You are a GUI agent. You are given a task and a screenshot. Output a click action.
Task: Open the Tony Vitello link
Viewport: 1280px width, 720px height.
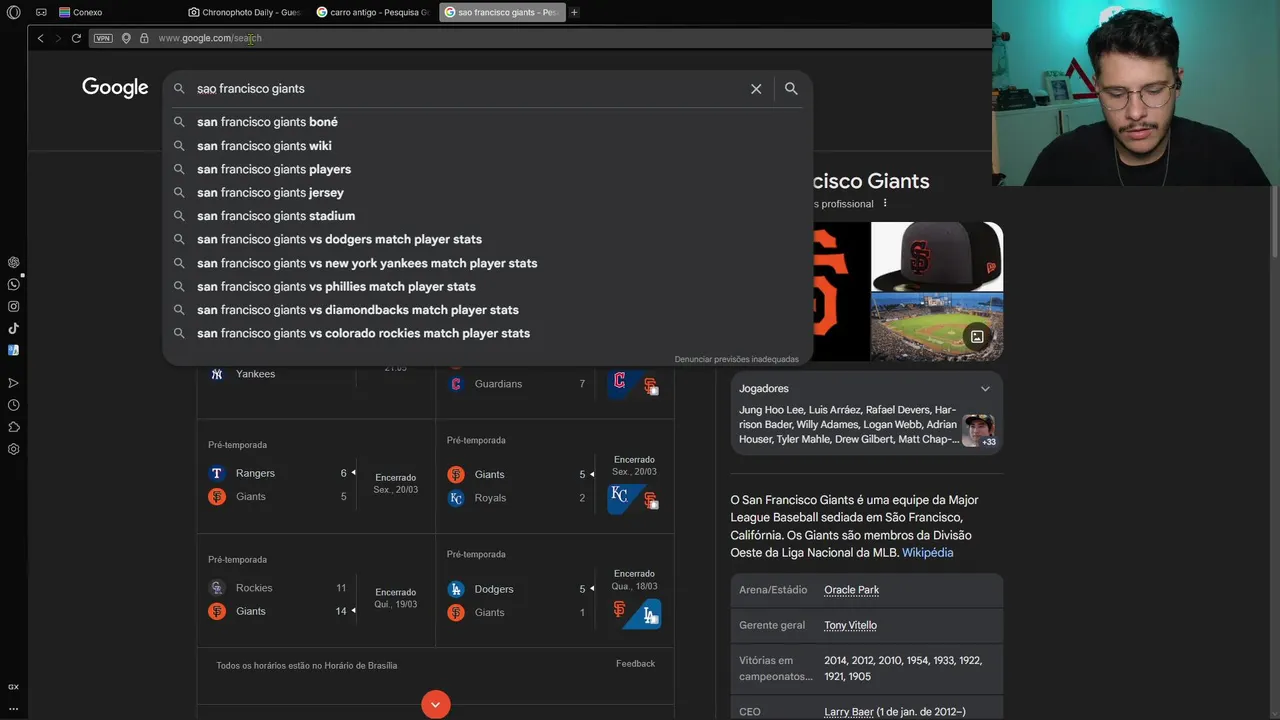850,625
